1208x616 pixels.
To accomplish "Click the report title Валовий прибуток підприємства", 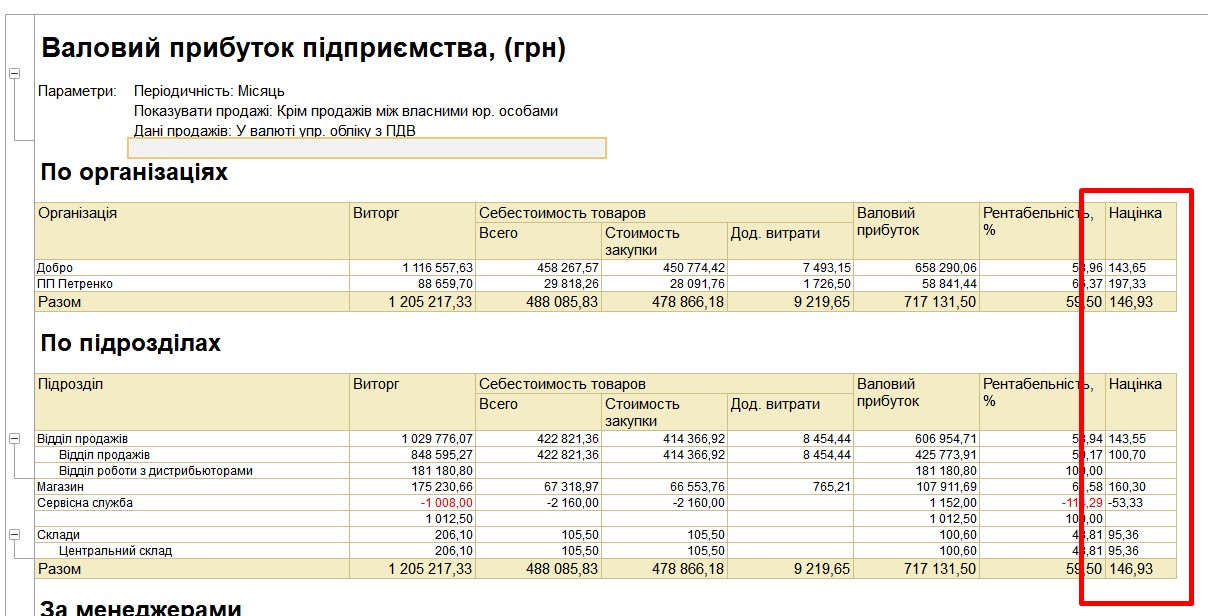I will click(x=303, y=48).
